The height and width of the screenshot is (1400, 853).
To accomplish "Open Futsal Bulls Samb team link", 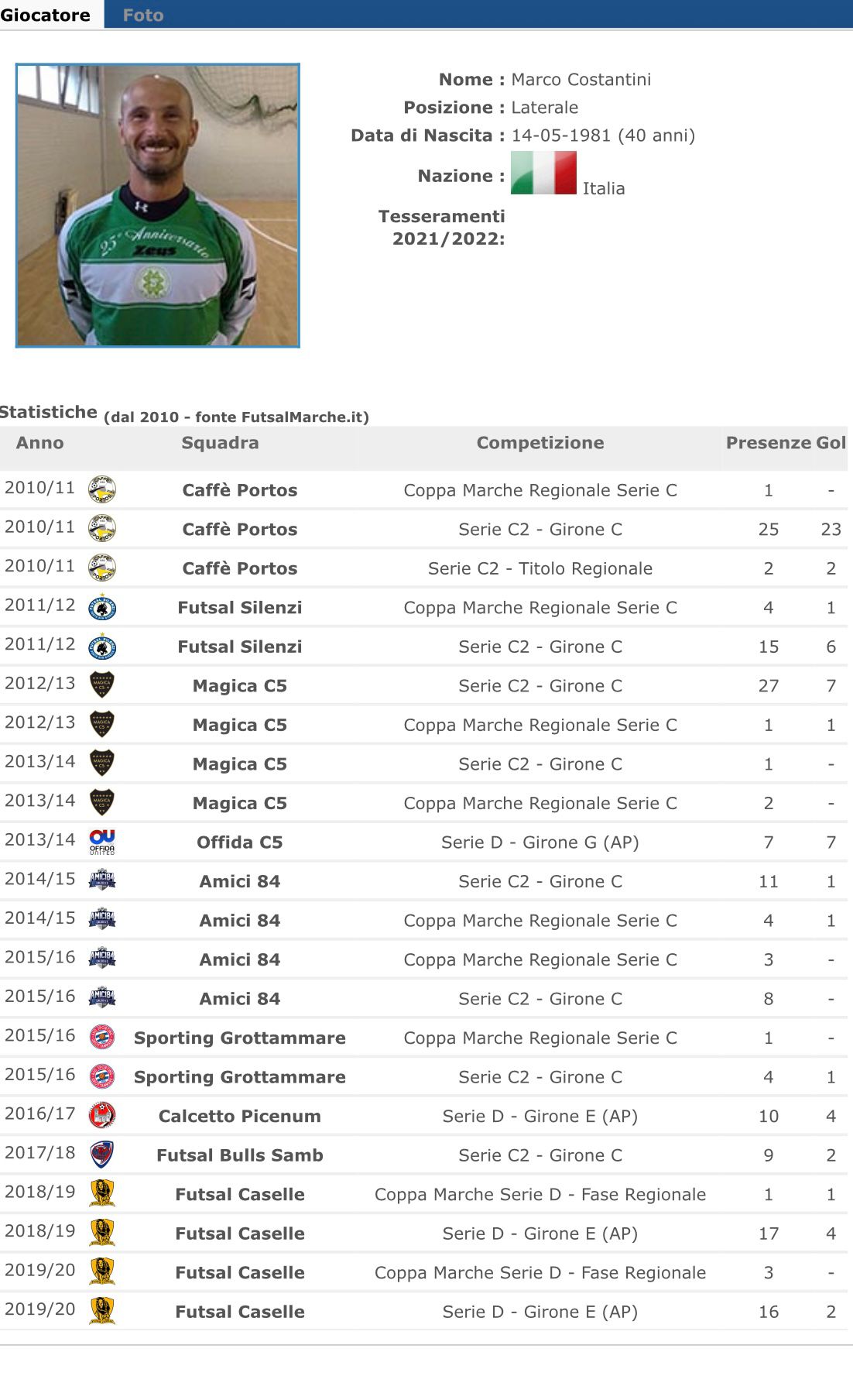I will pos(240,1155).
